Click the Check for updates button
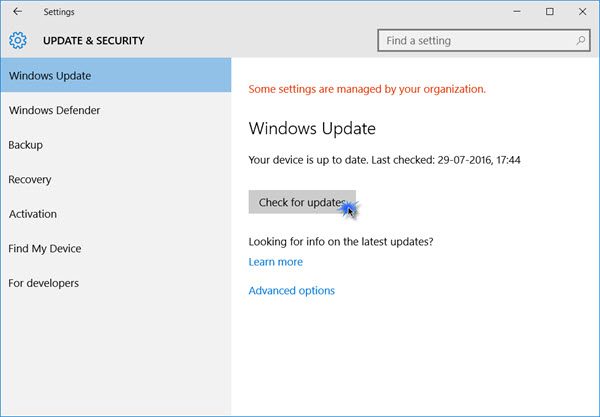Image resolution: width=600 pixels, height=417 pixels. pyautogui.click(x=302, y=202)
